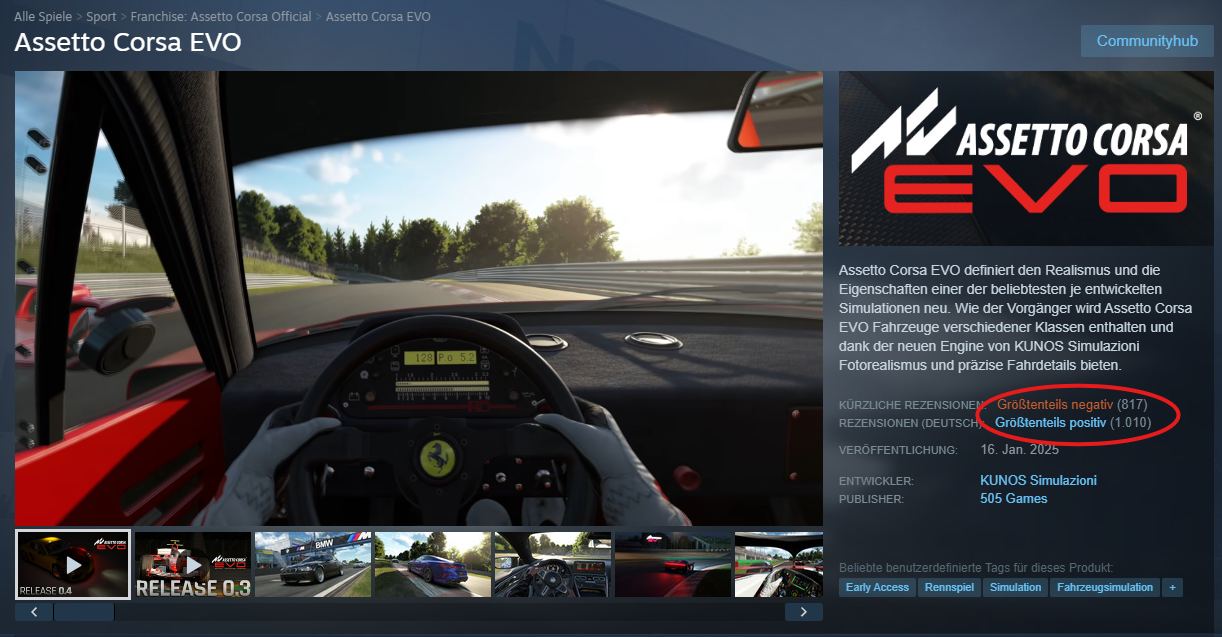The image size is (1222, 637).
Task: Click the main cockpit screenshot
Action: (419, 298)
